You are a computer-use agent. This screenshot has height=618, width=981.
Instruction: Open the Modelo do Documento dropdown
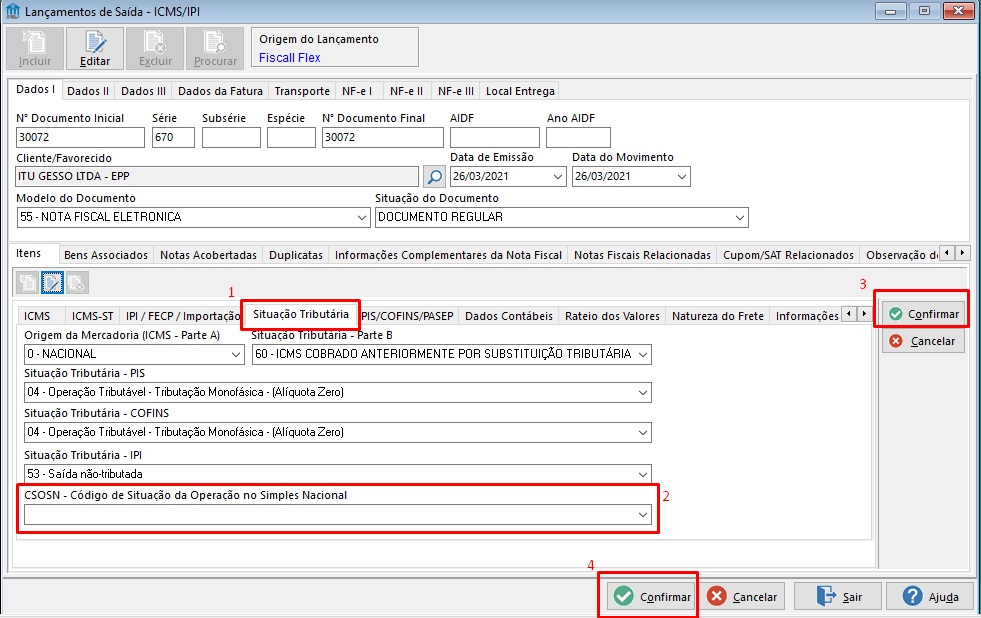362,218
